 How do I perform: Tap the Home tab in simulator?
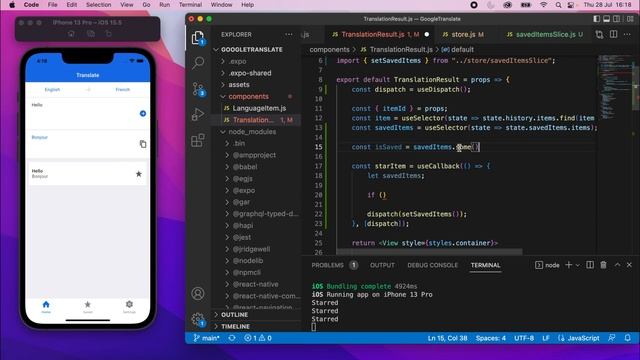[46, 307]
